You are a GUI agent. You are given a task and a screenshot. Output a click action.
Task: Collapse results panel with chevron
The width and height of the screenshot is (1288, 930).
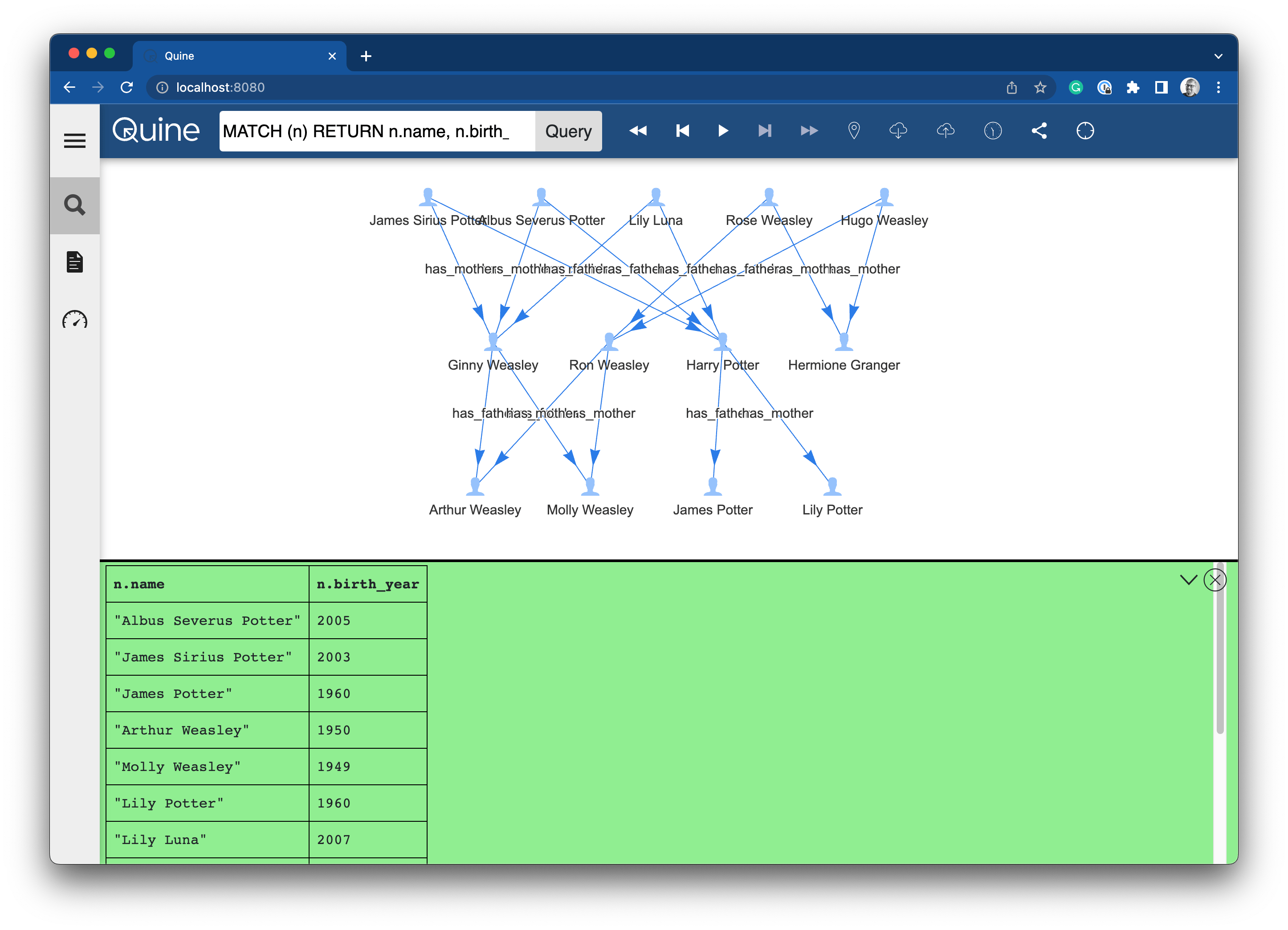coord(1188,579)
